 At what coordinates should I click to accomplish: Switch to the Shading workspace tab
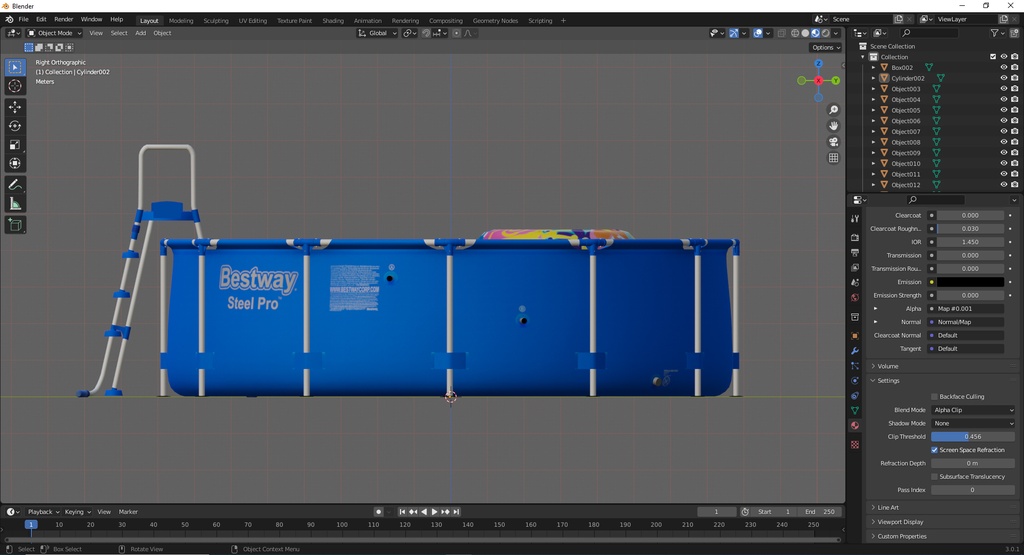333,20
